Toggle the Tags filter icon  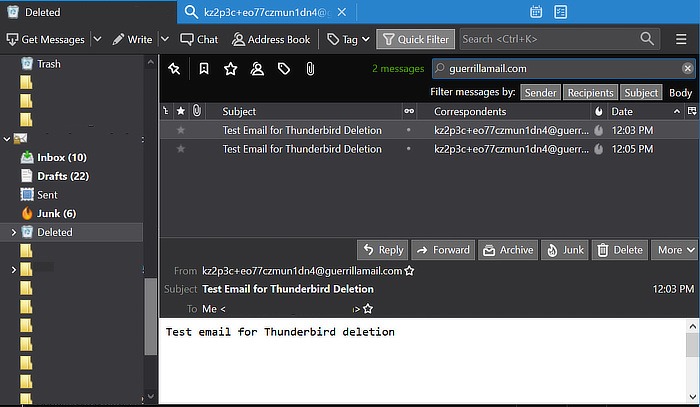[284, 69]
